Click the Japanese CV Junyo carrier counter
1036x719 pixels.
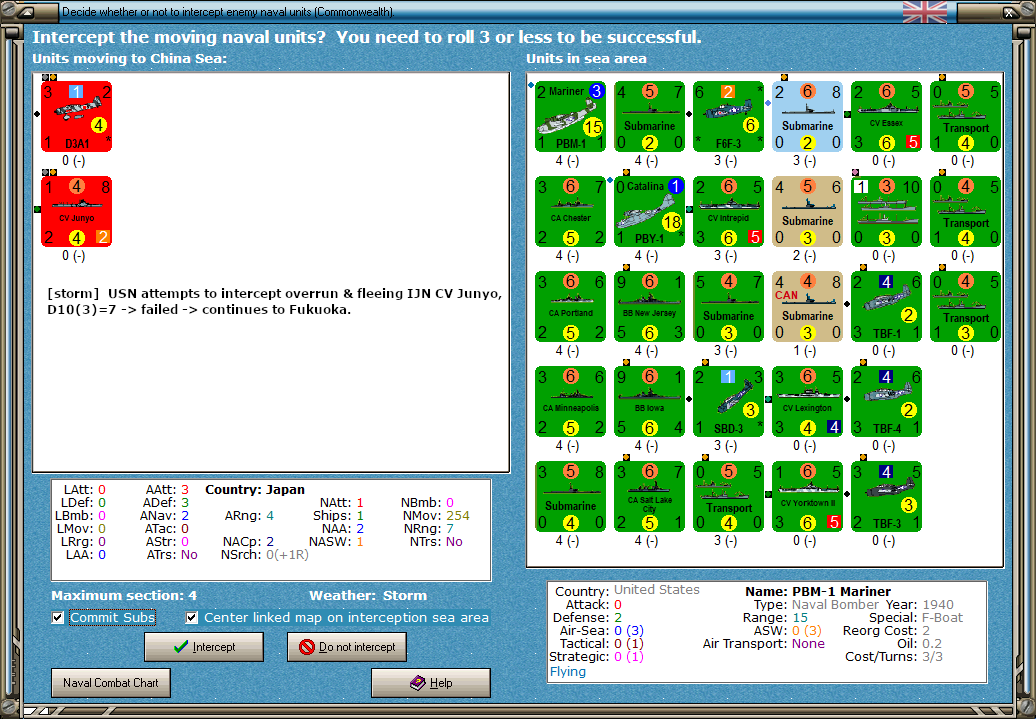[77, 212]
